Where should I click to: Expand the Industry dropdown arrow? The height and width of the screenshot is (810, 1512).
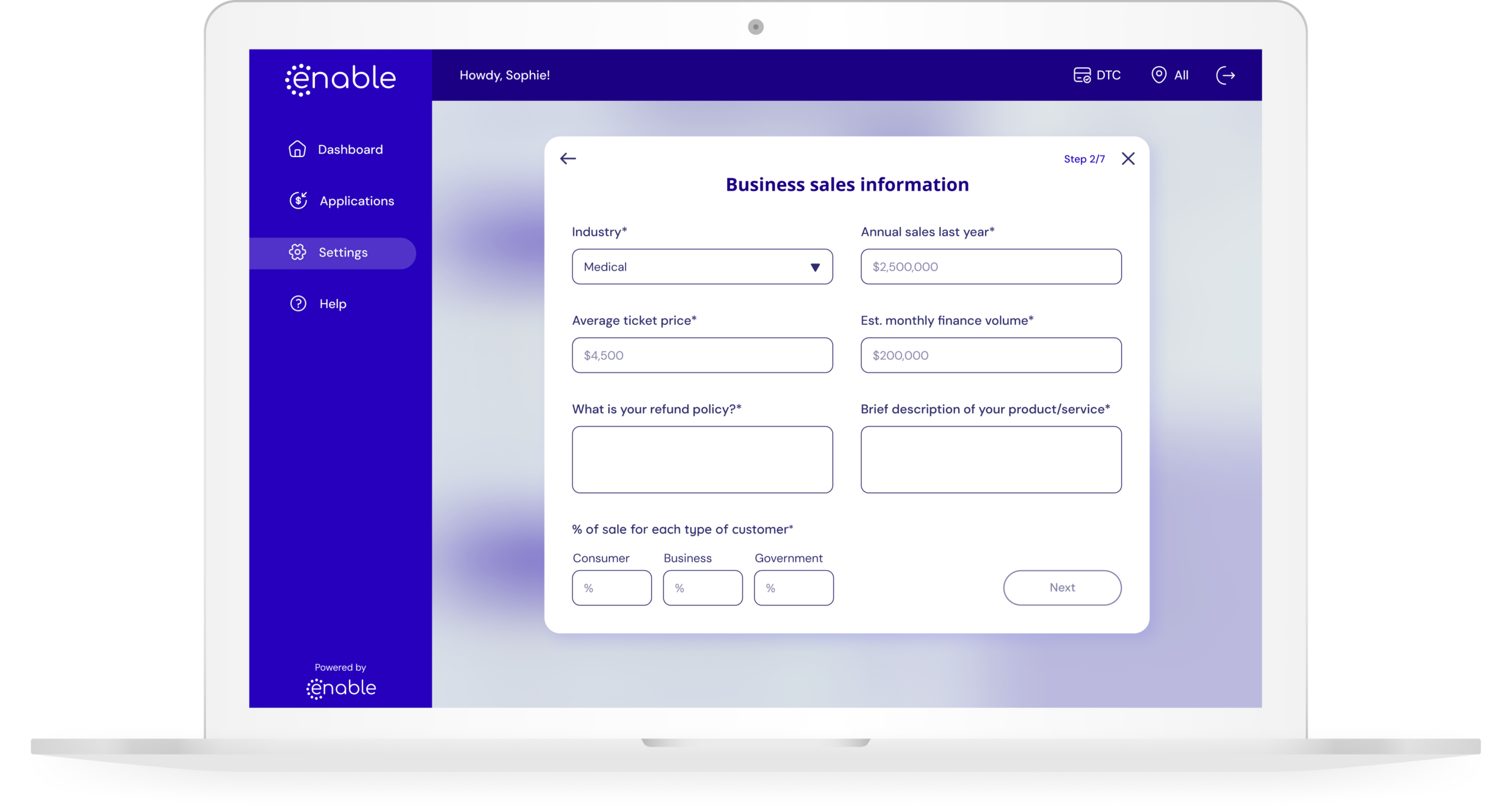815,267
